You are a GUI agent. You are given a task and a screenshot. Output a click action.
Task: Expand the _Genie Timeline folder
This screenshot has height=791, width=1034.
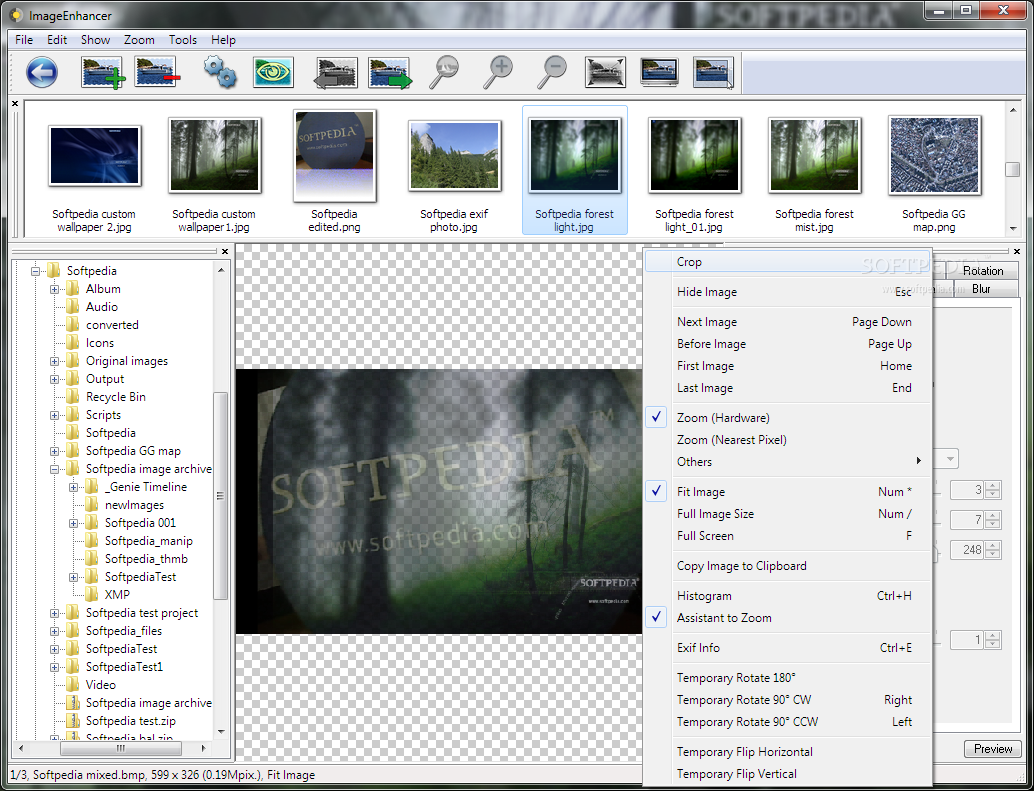[73, 487]
